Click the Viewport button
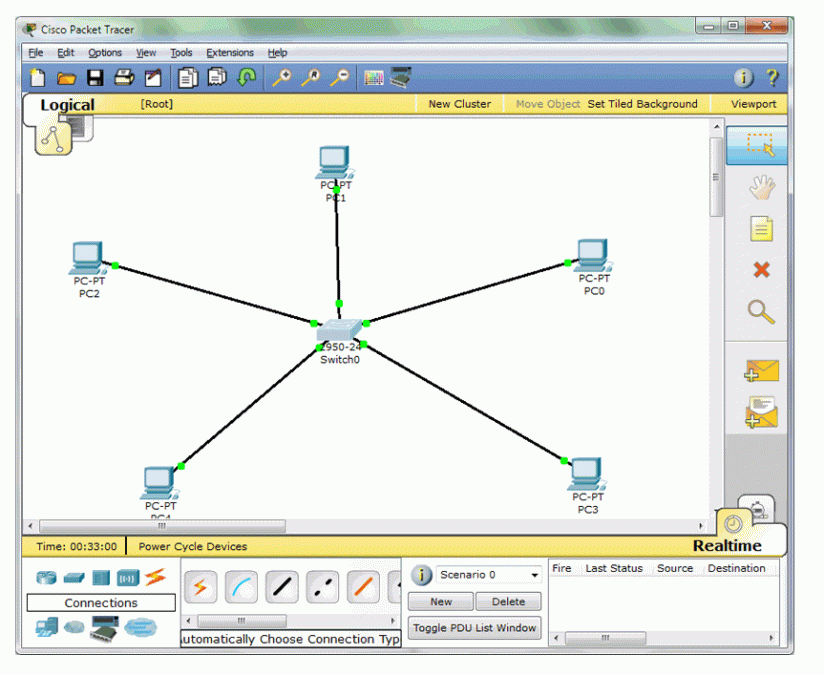 [x=753, y=104]
